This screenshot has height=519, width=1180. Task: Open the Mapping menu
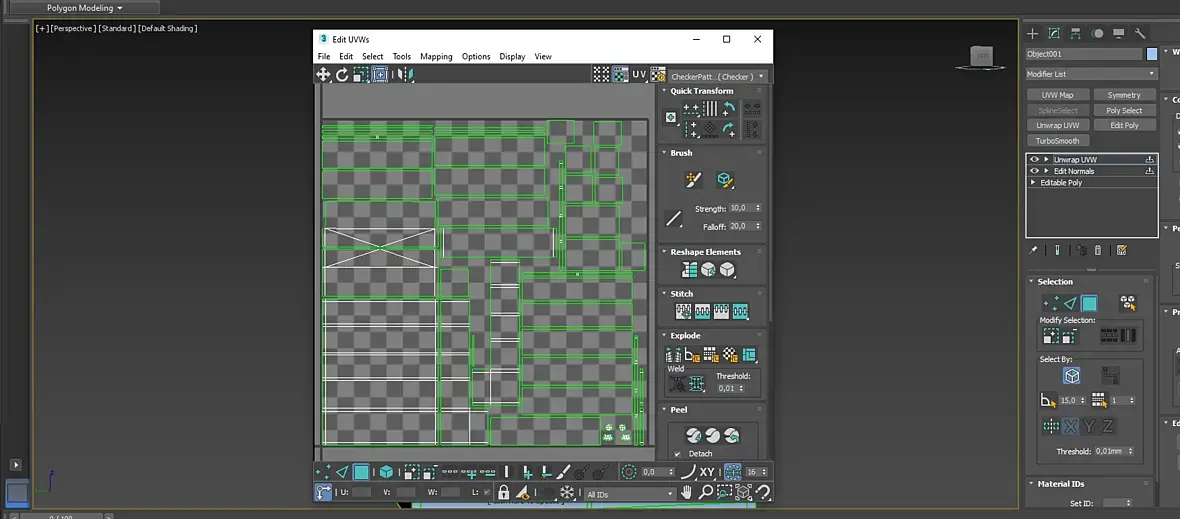click(x=436, y=57)
